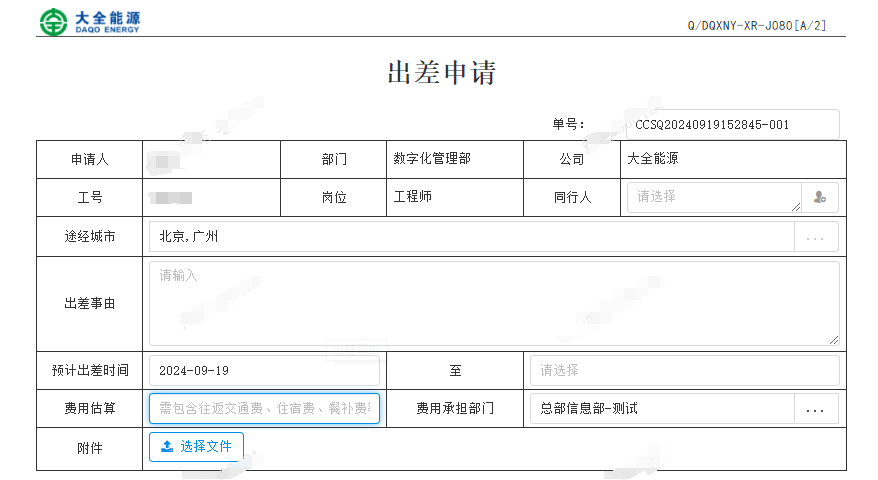Click the 岗位 label cell
This screenshot has width=878, height=480.
pos(334,198)
